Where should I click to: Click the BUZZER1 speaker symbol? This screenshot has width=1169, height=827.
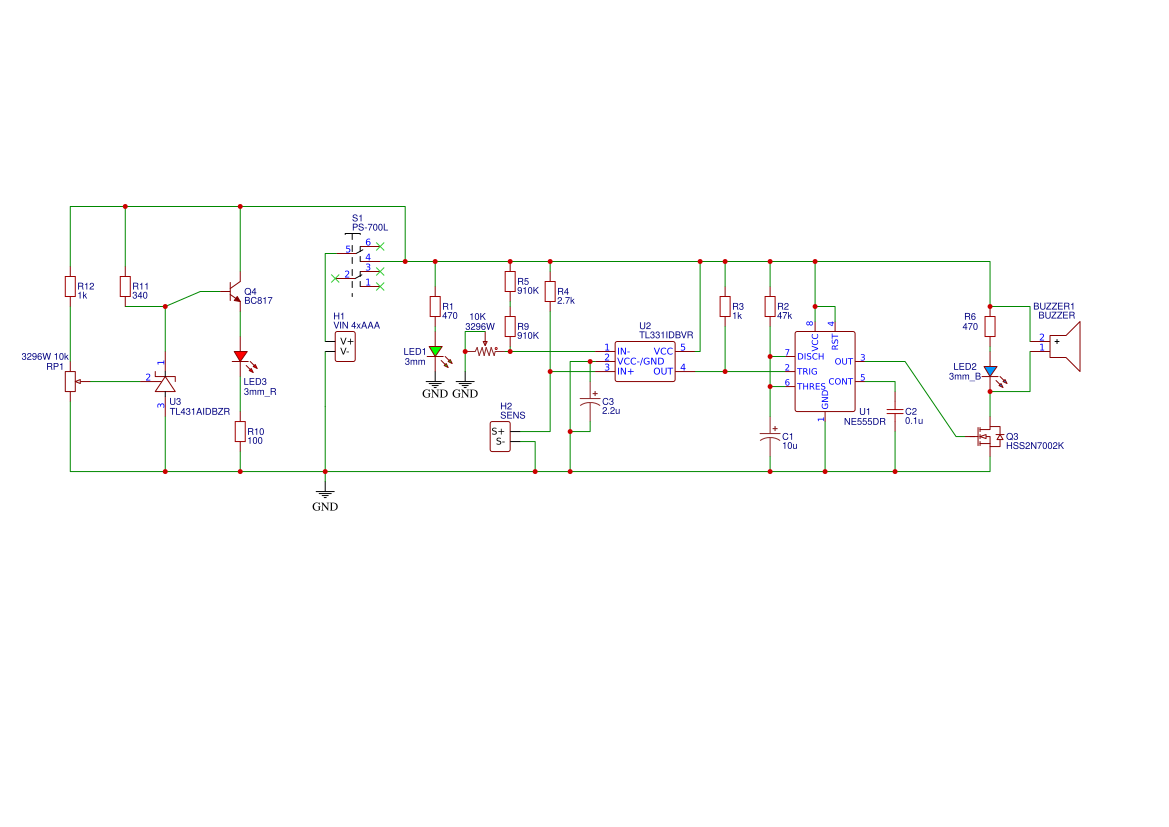(1063, 345)
